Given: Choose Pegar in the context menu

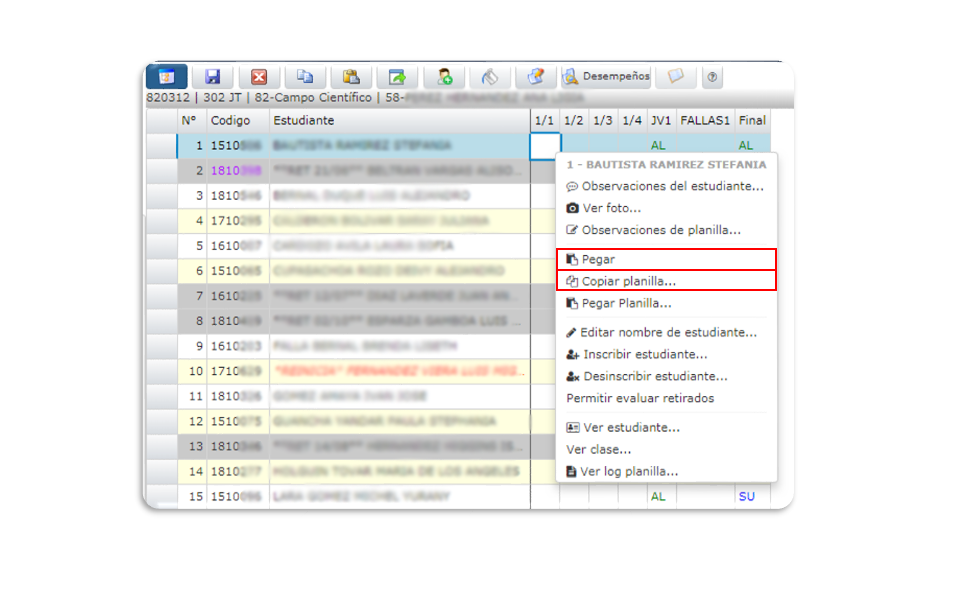Looking at the screenshot, I should point(666,259).
